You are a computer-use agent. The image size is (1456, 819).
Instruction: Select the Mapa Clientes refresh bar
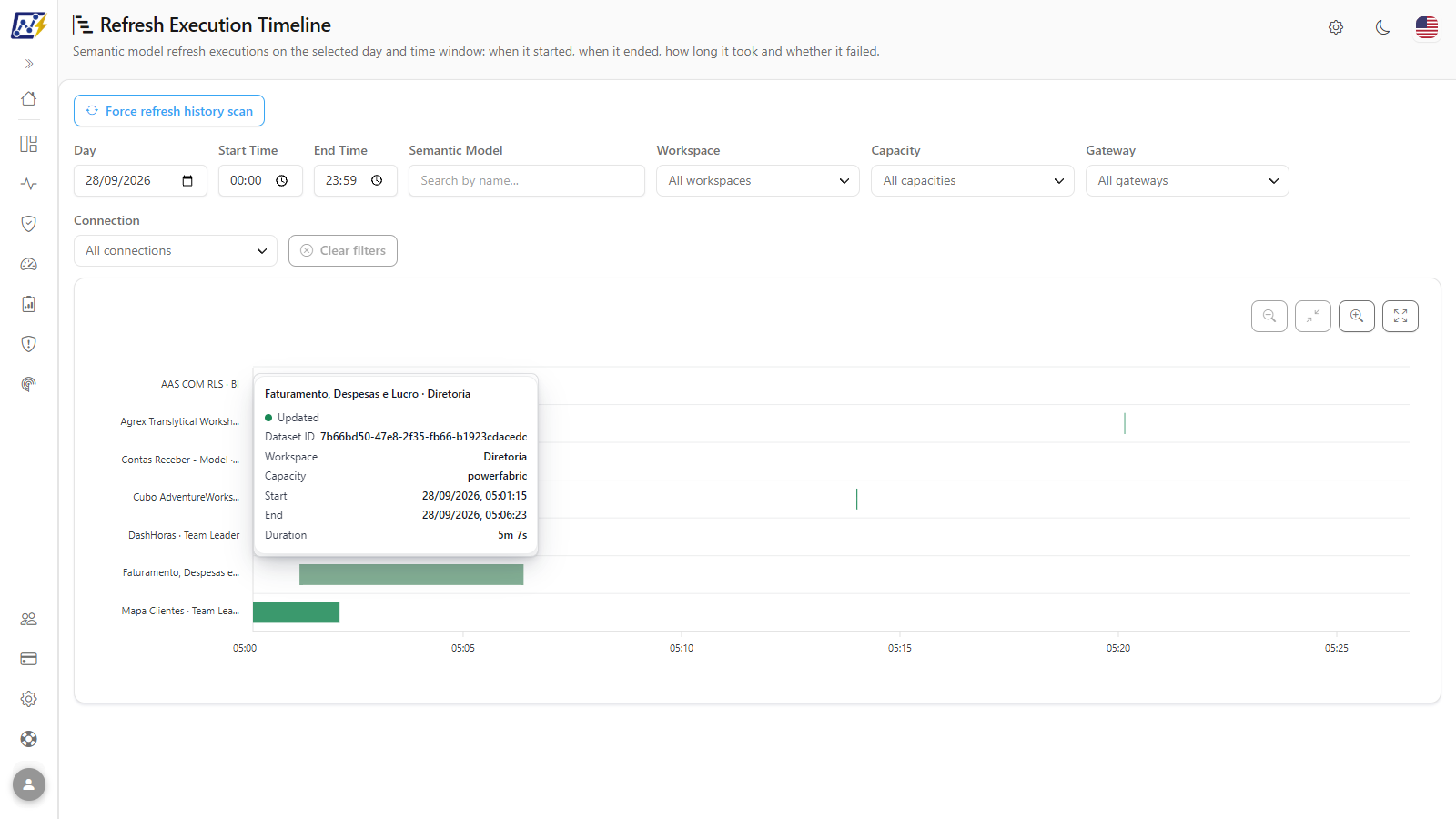point(296,612)
